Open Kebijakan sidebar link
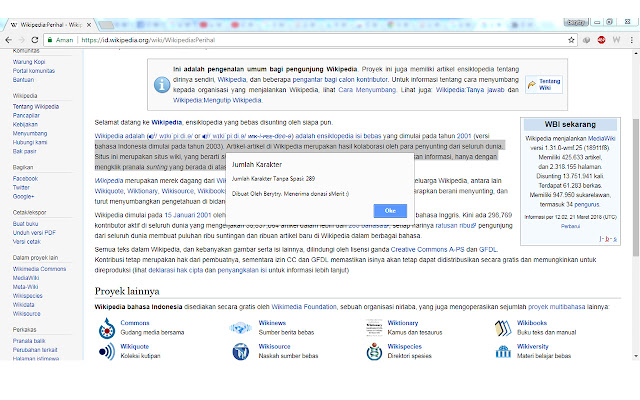The image size is (640, 400). 25,124
